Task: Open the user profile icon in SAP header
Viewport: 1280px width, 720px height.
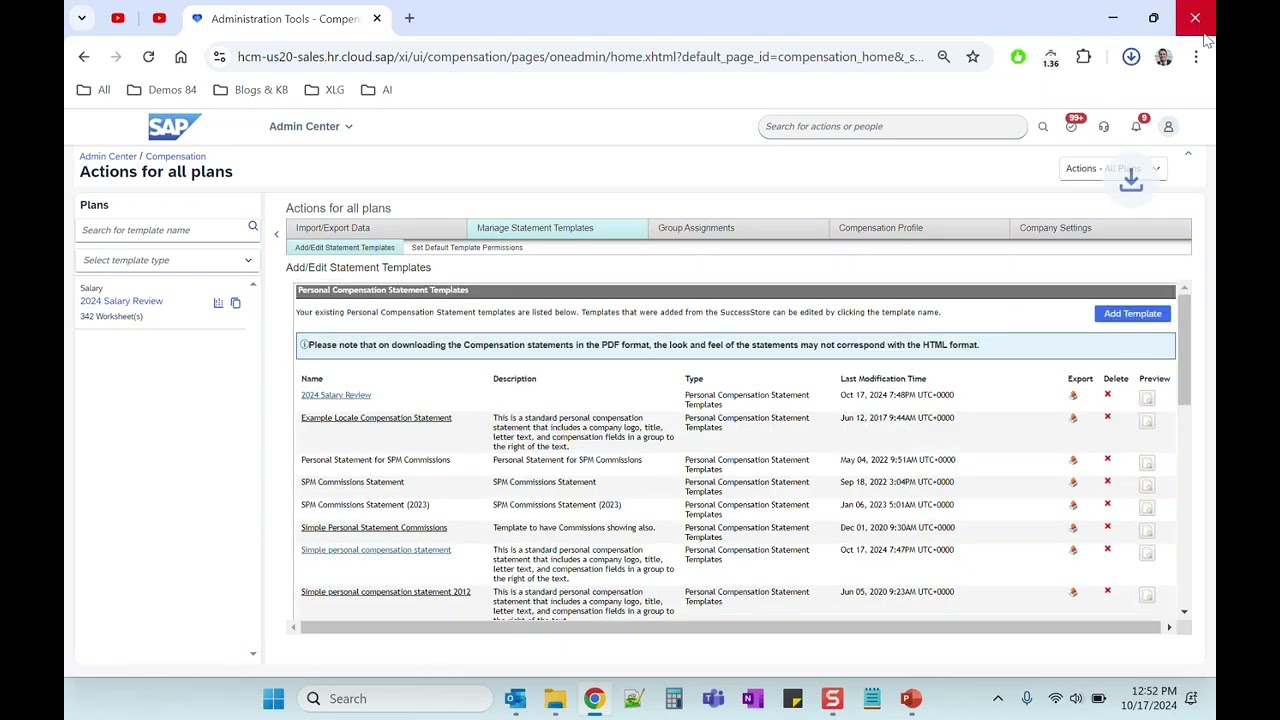Action: (x=1168, y=127)
